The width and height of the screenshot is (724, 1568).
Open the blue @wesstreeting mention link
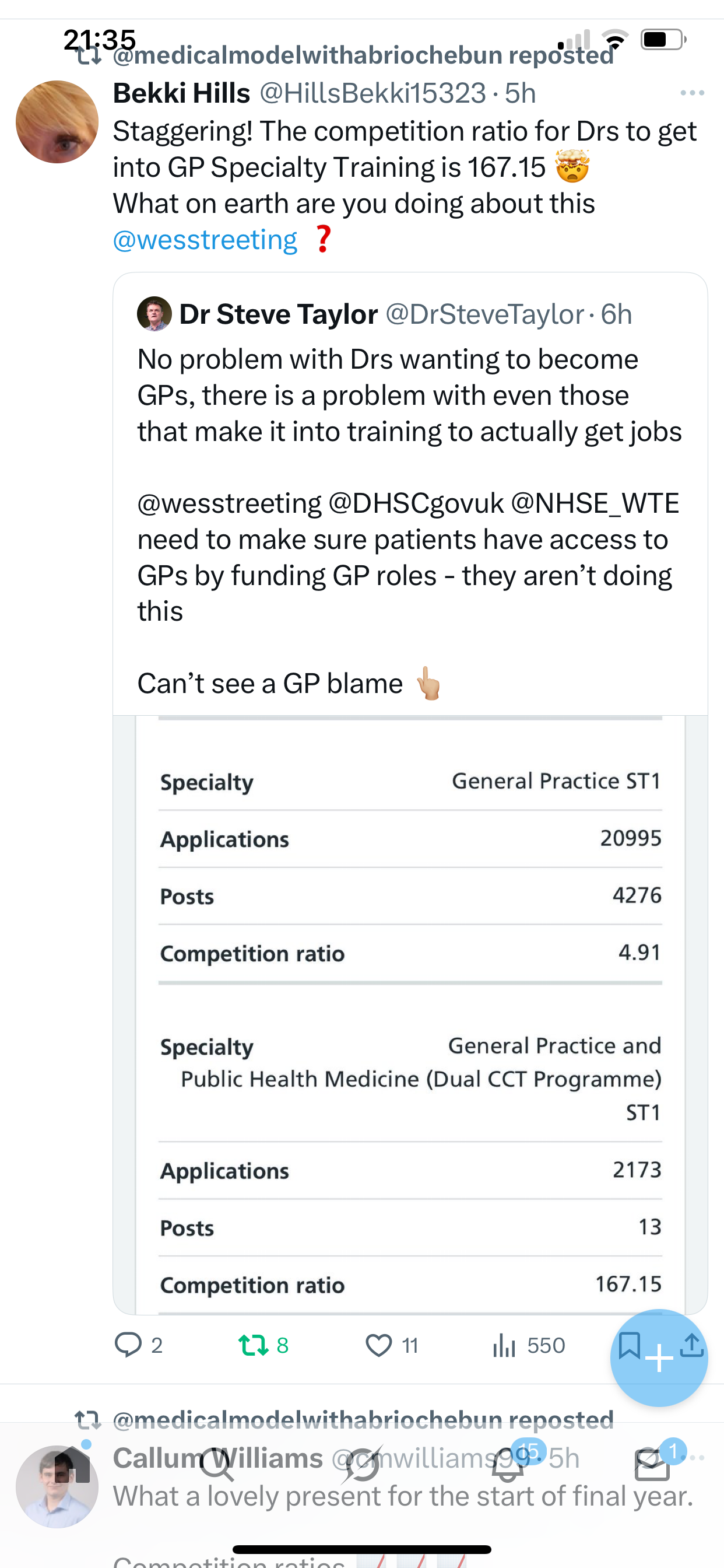(205, 240)
